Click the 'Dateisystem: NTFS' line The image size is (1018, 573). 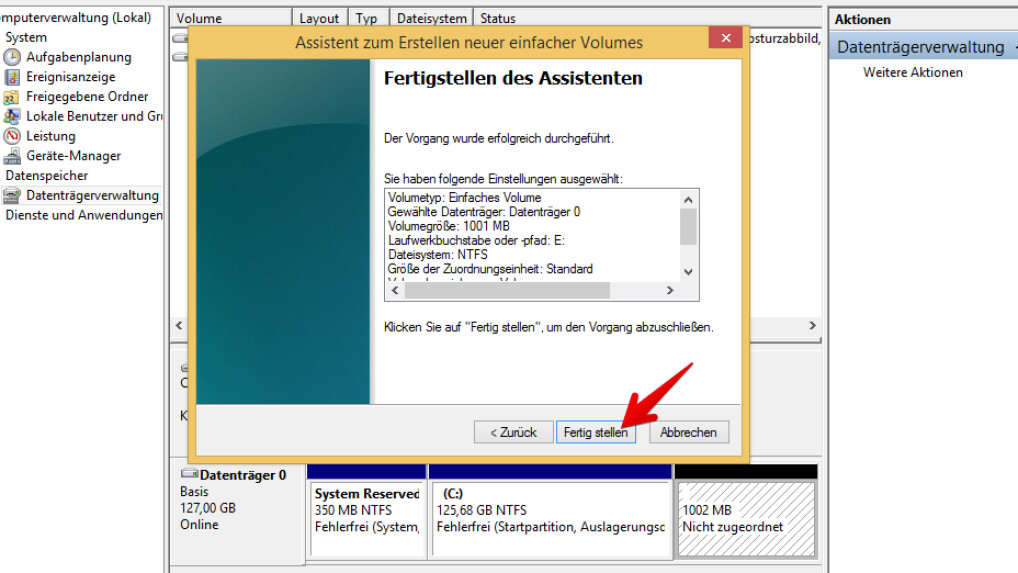[x=438, y=254]
